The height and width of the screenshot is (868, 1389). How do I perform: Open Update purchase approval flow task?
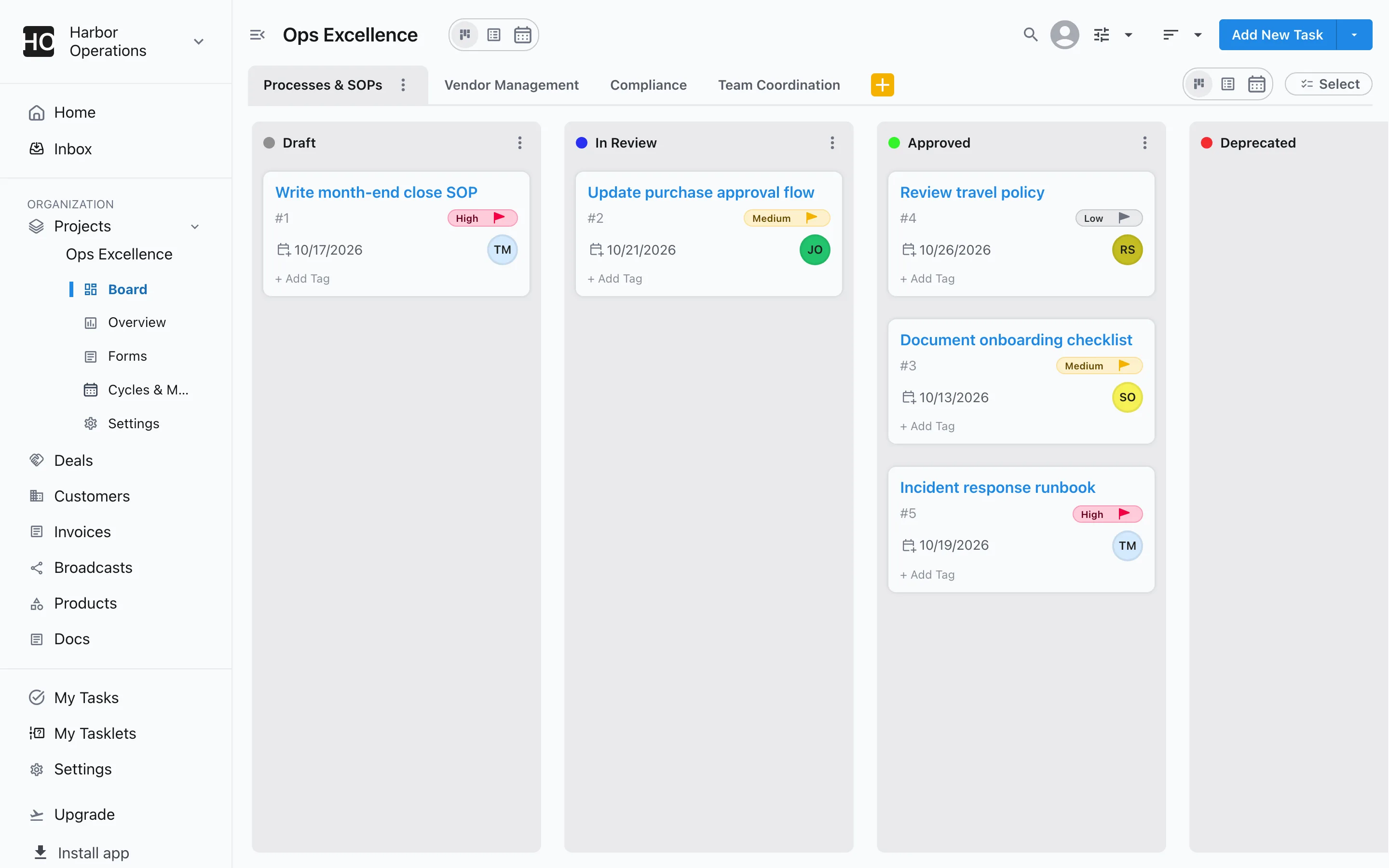pos(701,192)
